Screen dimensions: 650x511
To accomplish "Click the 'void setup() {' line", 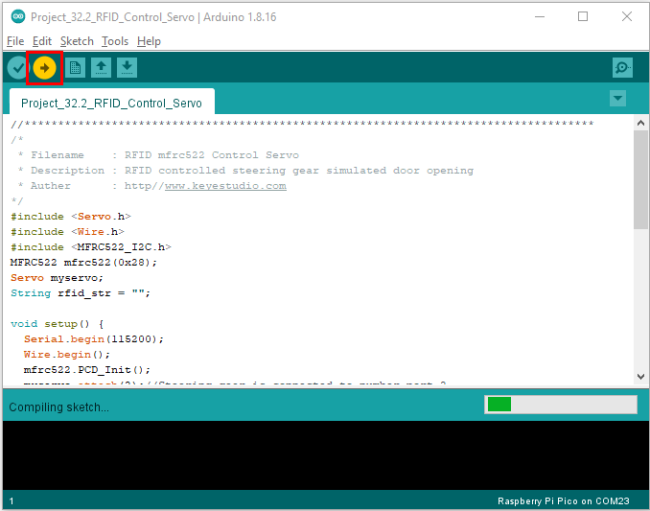I will 57,324.
